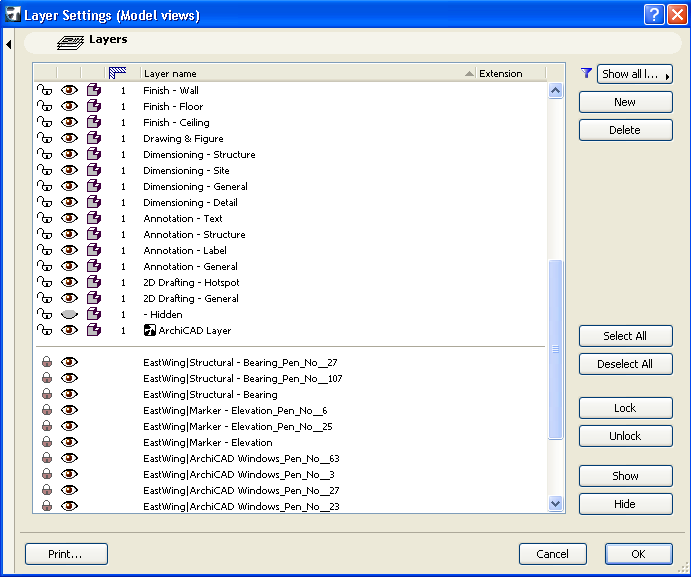Click padlock of EastWing|ArchiCAD Windows_Pen_No__23
This screenshot has height=577, width=692.
47,506
